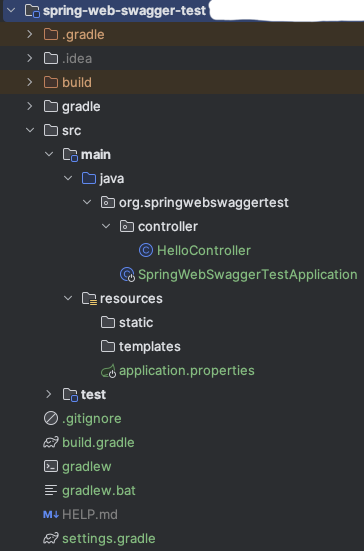This screenshot has width=364, height=551.
Task: Select the resources folder name
Action: [x=131, y=298]
